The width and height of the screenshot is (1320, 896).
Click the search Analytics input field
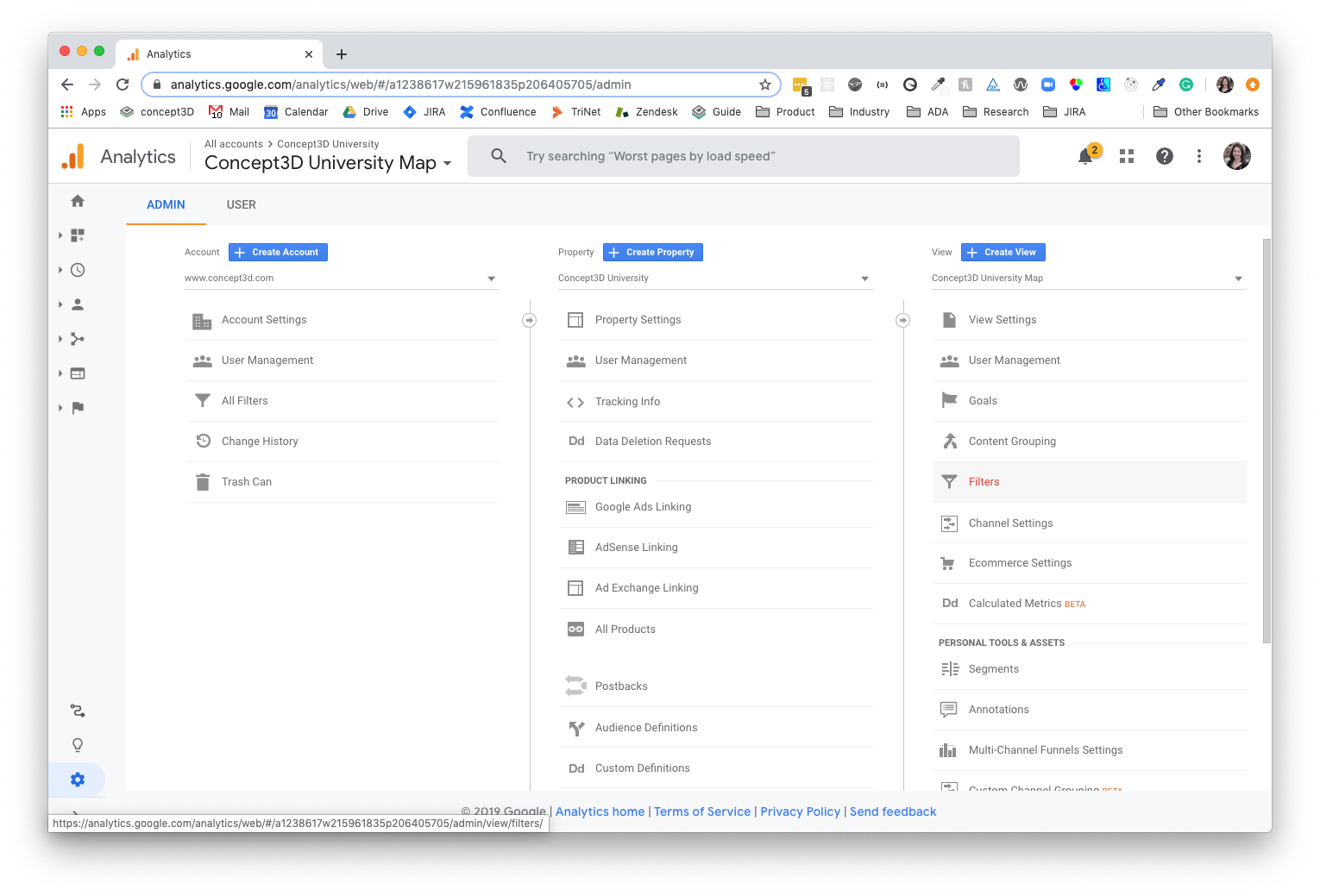coord(744,156)
